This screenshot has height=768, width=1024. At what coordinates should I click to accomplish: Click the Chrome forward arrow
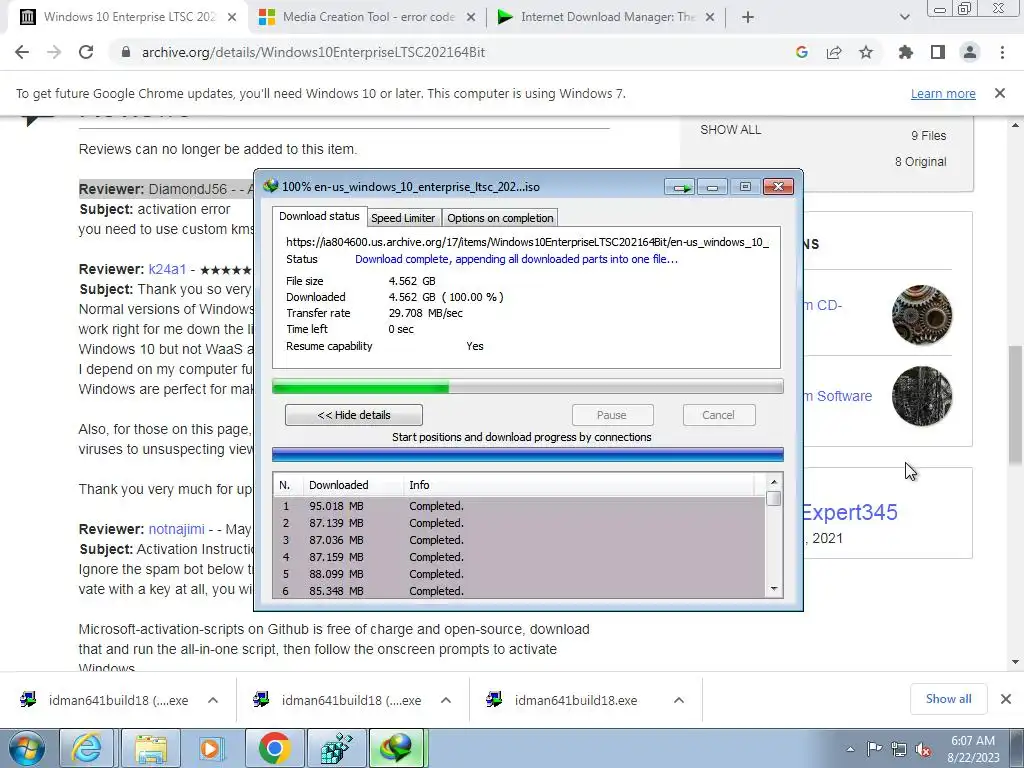[54, 52]
